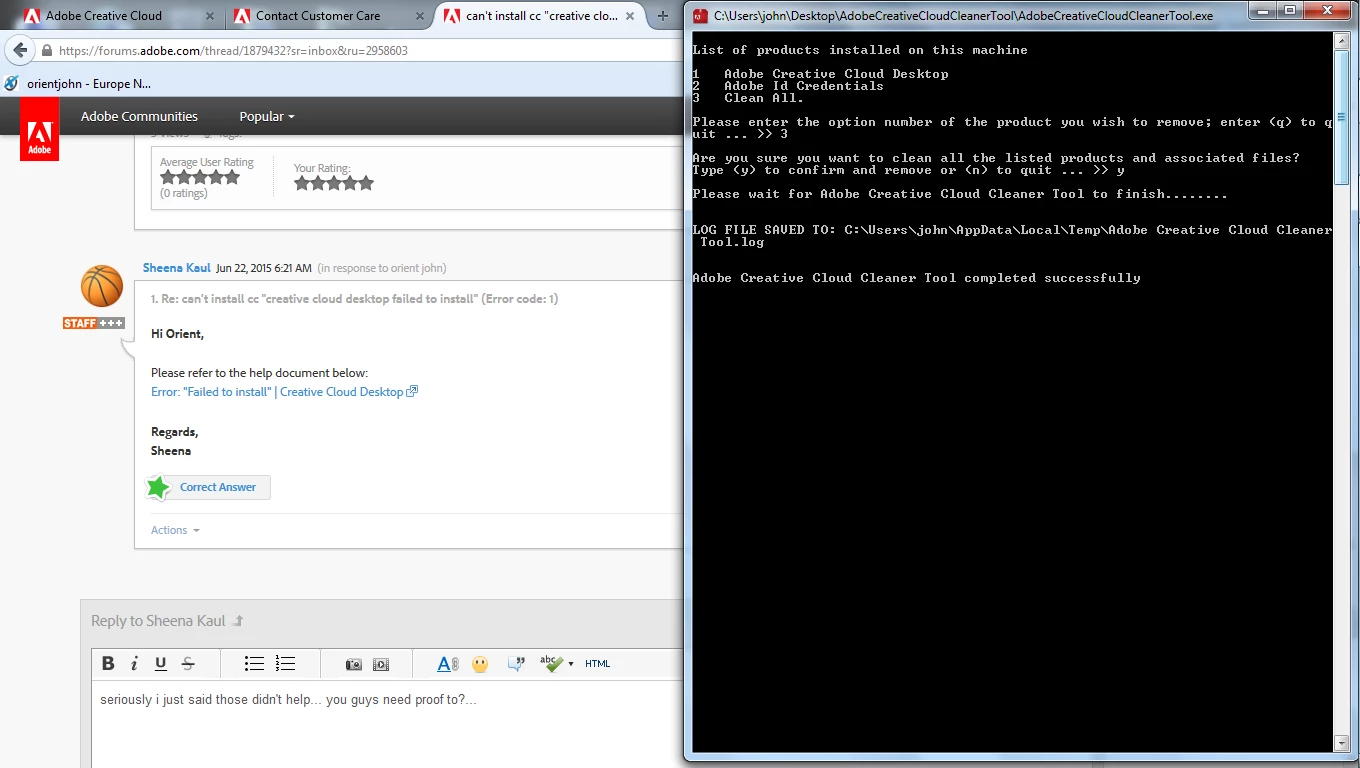Click the arrow icon next to Reply to Sheena Kaul
1360x768 pixels.
[237, 621]
